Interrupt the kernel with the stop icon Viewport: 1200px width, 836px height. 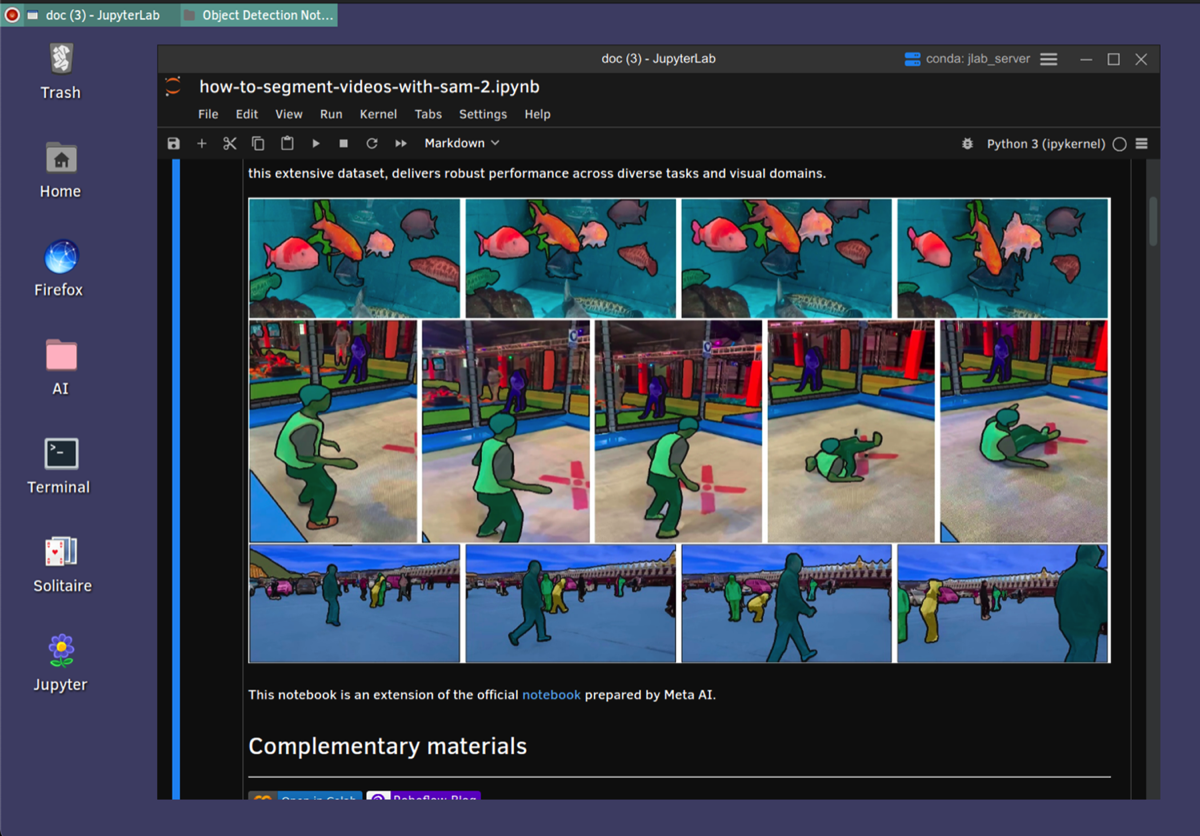[x=344, y=144]
